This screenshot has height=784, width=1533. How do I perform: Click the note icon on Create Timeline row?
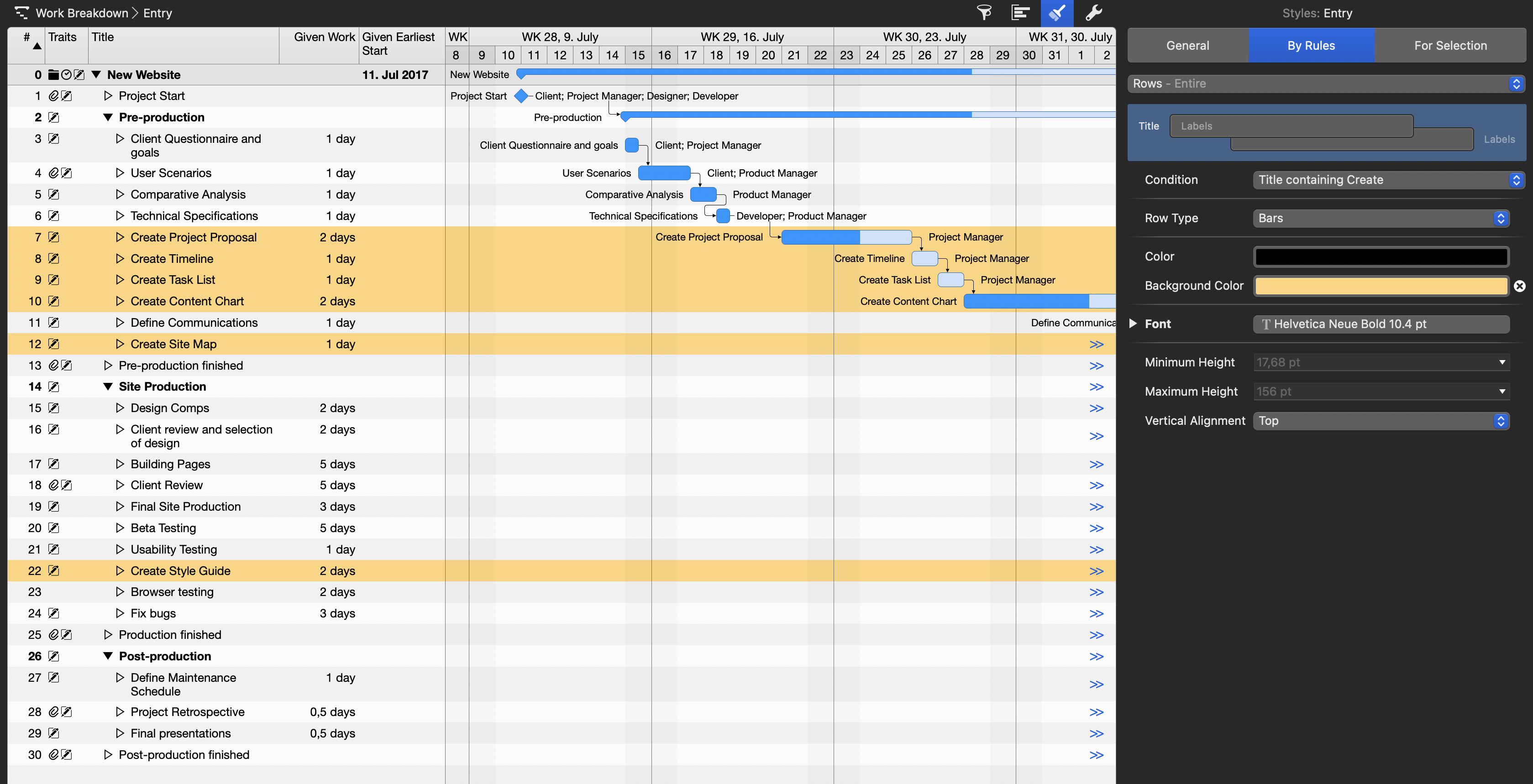point(53,259)
